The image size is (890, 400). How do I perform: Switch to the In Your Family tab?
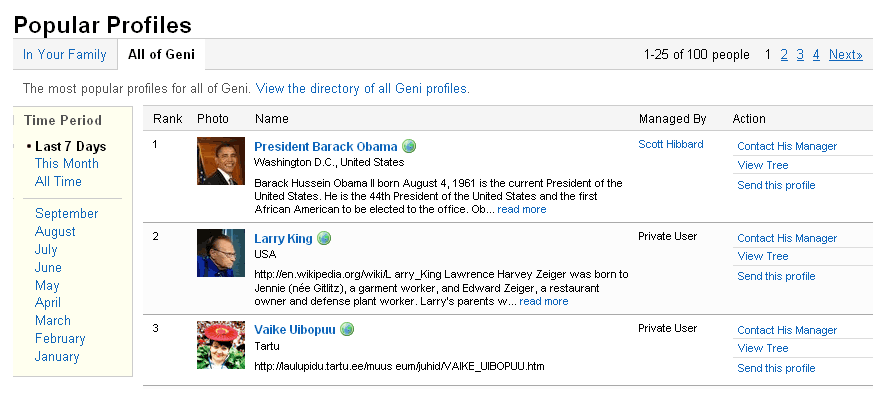[x=64, y=55]
